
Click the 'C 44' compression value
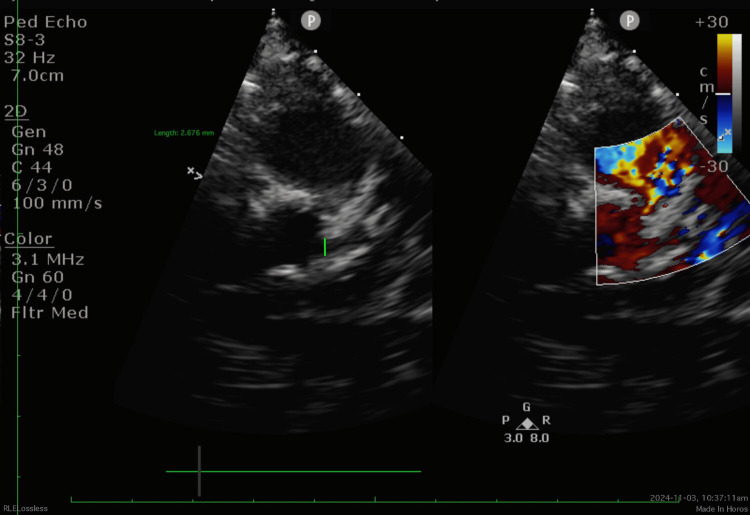coord(32,167)
